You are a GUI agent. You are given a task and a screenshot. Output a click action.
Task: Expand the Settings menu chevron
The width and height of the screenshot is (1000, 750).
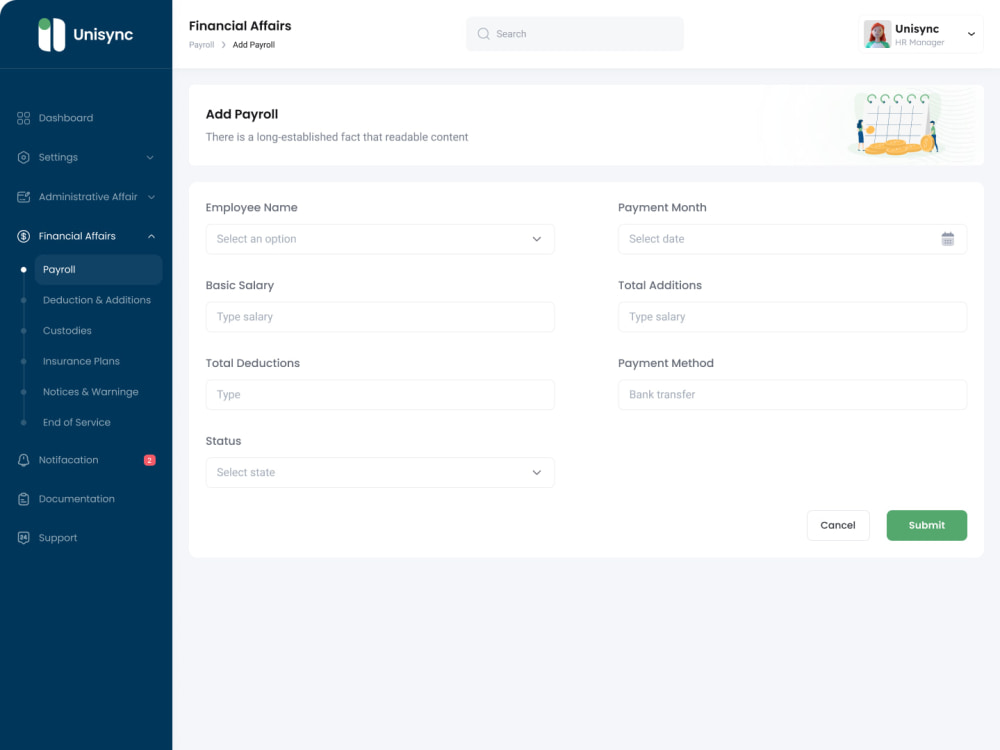tap(150, 158)
